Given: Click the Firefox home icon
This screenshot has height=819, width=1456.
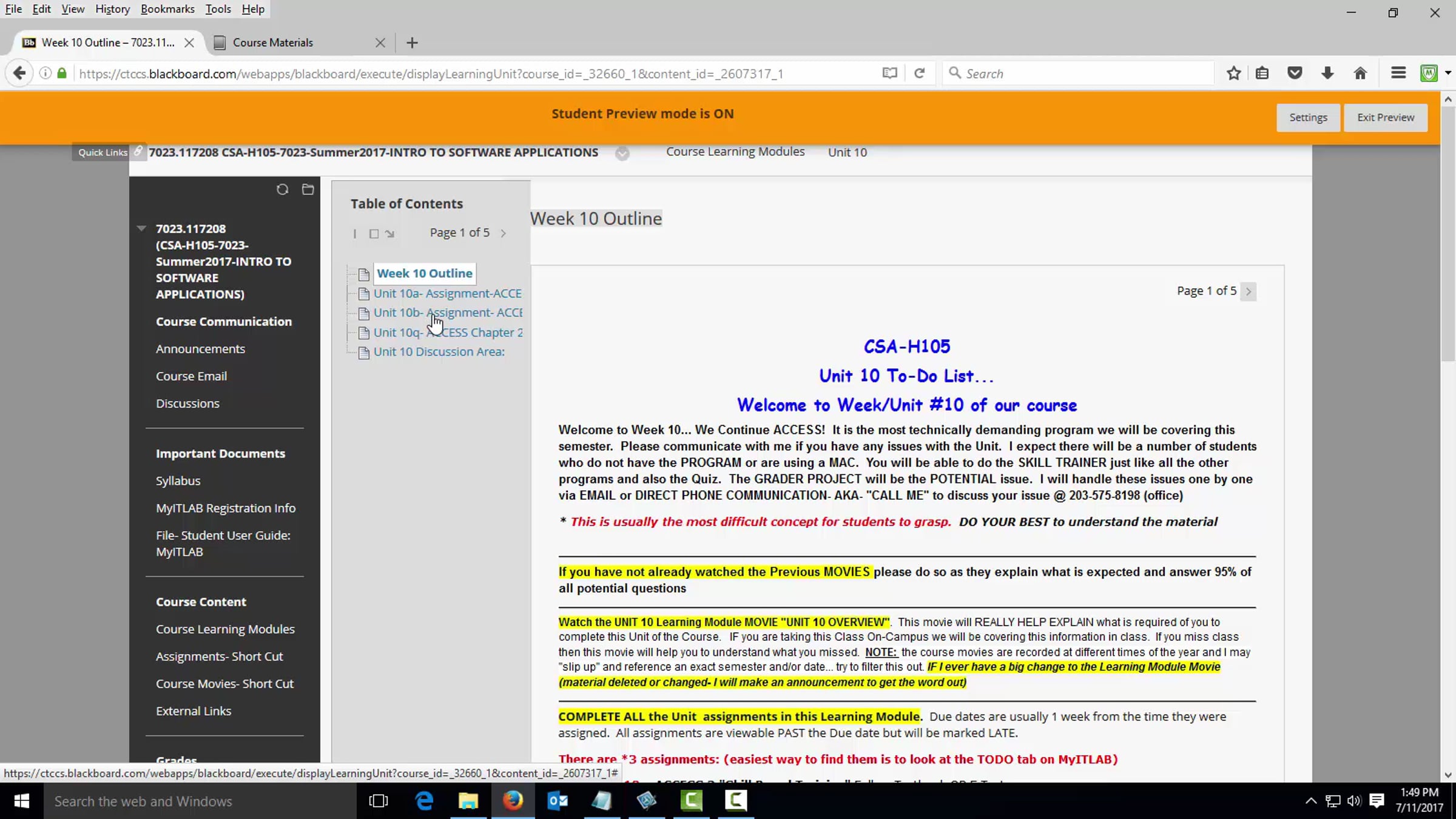Looking at the screenshot, I should 1360,73.
